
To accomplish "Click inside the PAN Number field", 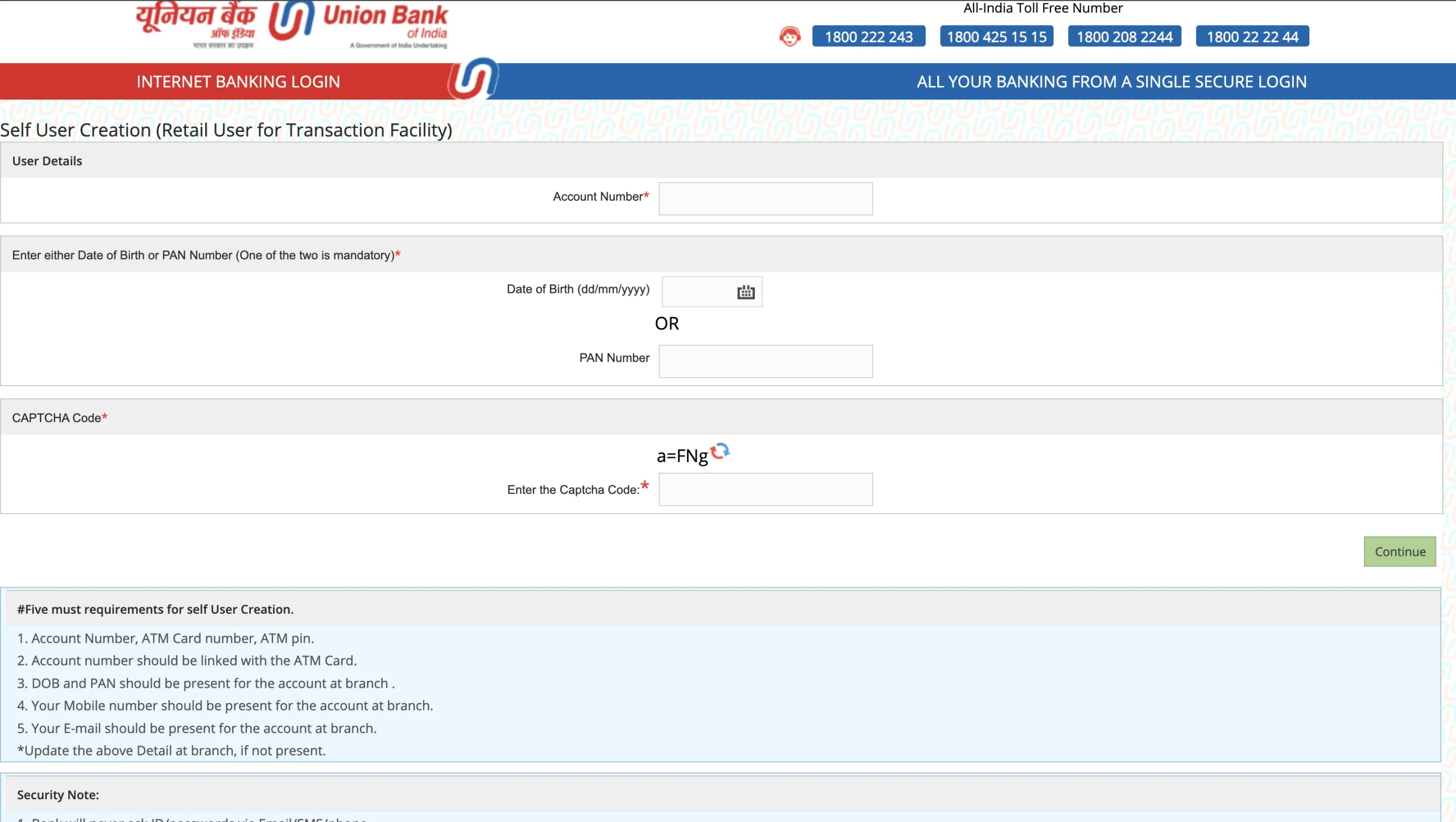I will [765, 361].
